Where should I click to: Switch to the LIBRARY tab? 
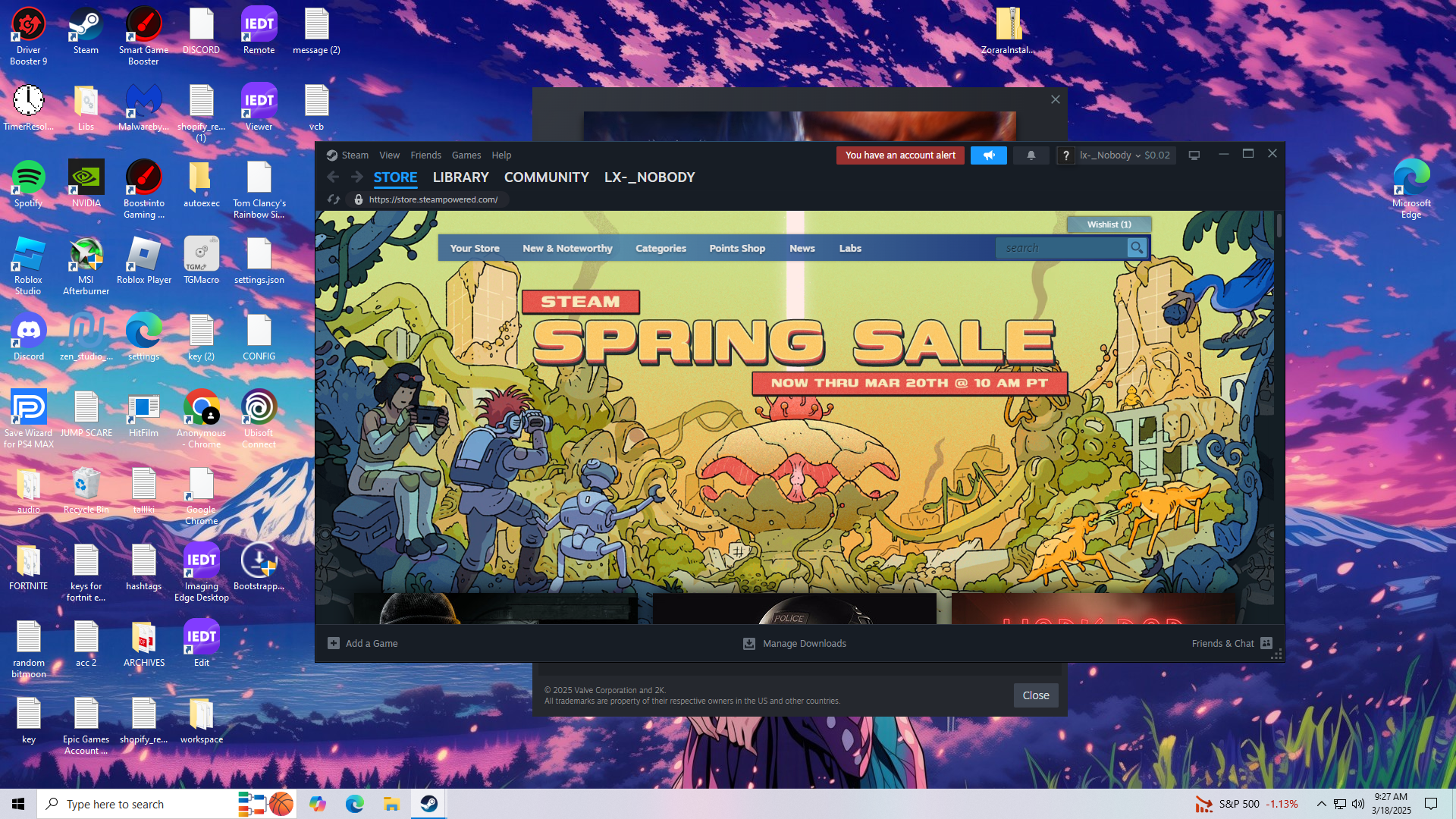[x=460, y=177]
